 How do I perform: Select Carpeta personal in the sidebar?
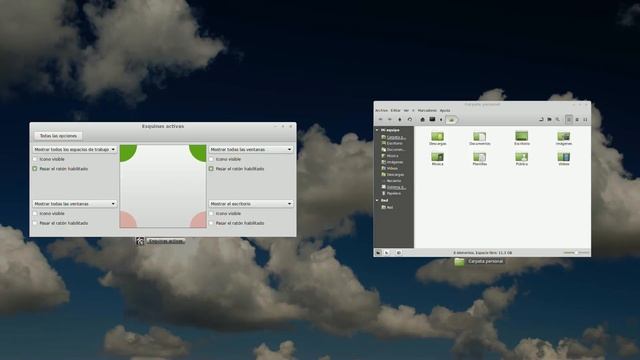pos(393,137)
